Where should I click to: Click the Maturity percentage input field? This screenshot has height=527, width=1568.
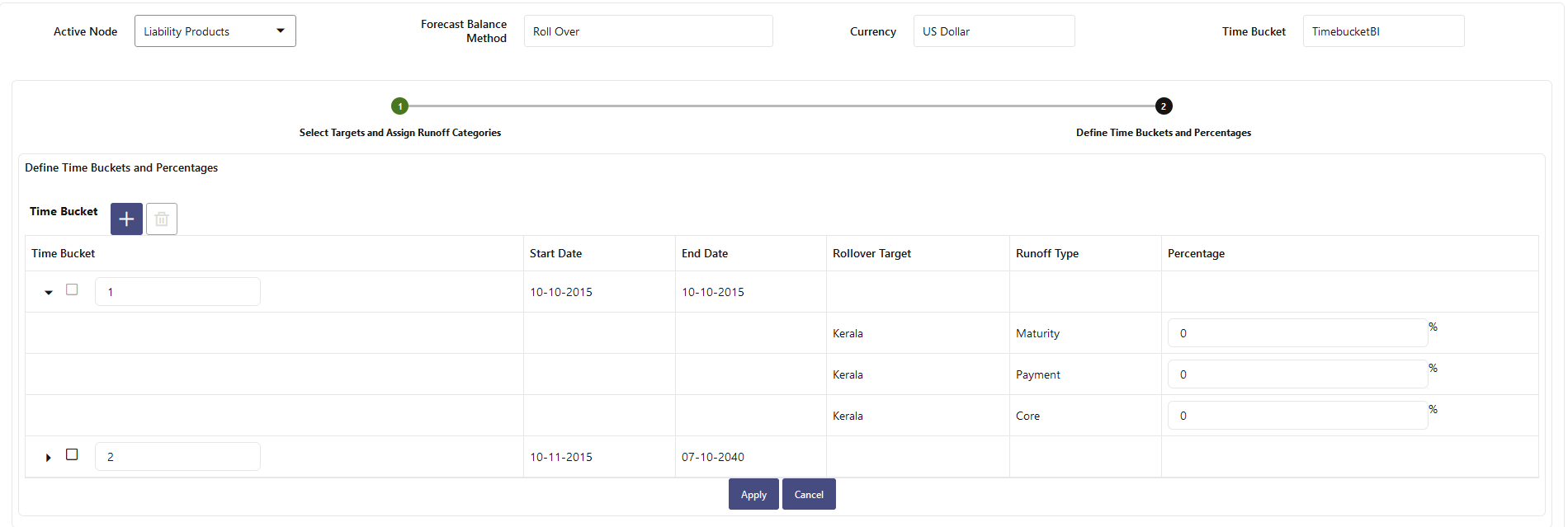pyautogui.click(x=1296, y=333)
